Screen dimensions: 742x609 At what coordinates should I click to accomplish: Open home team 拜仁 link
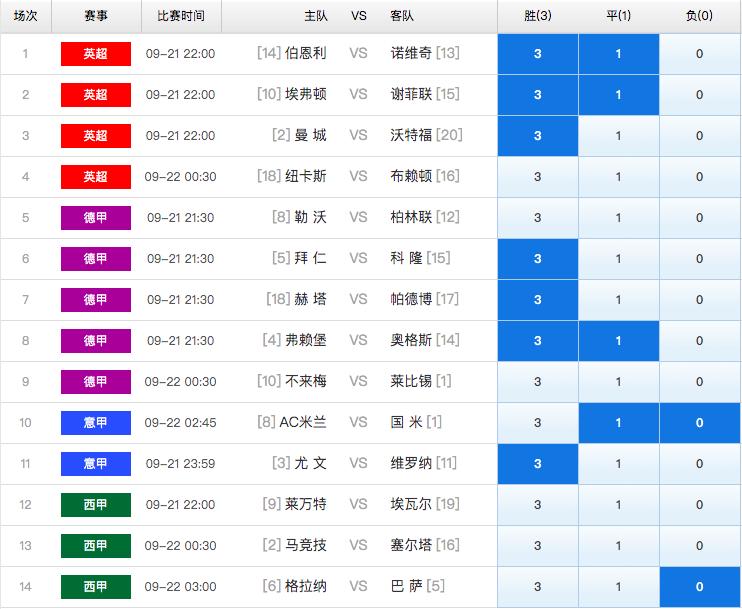coord(310,258)
